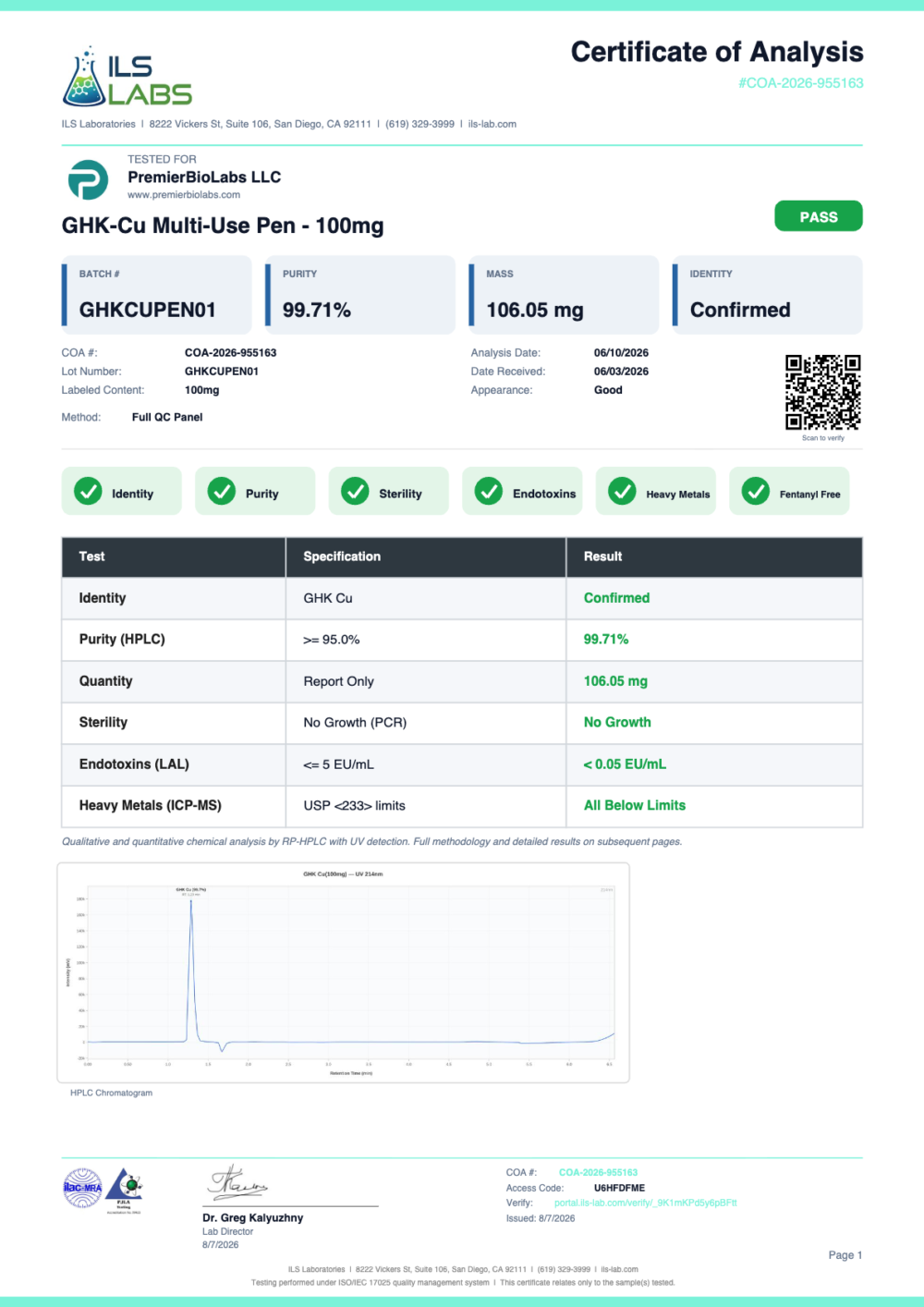The width and height of the screenshot is (924, 1307).
Task: Click the Labeled Content value 100mg
Action: click(x=202, y=390)
